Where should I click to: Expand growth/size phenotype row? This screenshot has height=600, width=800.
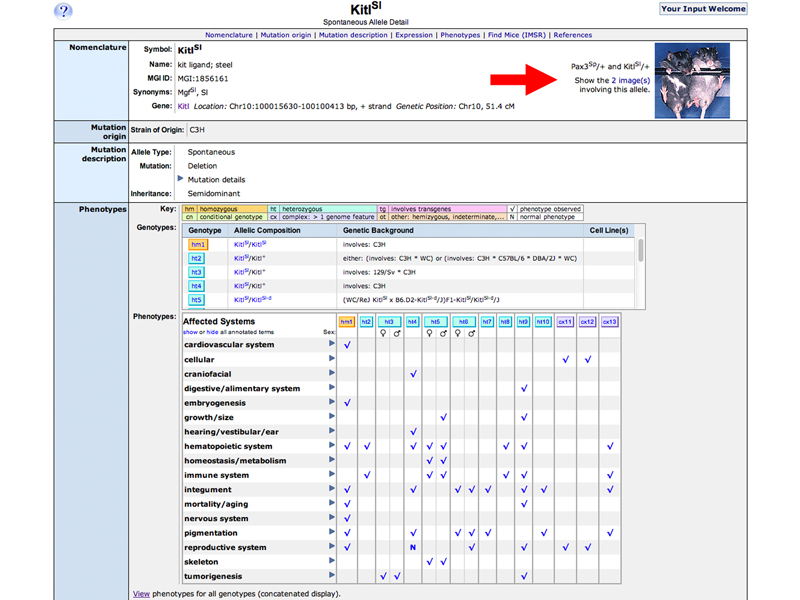[x=332, y=416]
